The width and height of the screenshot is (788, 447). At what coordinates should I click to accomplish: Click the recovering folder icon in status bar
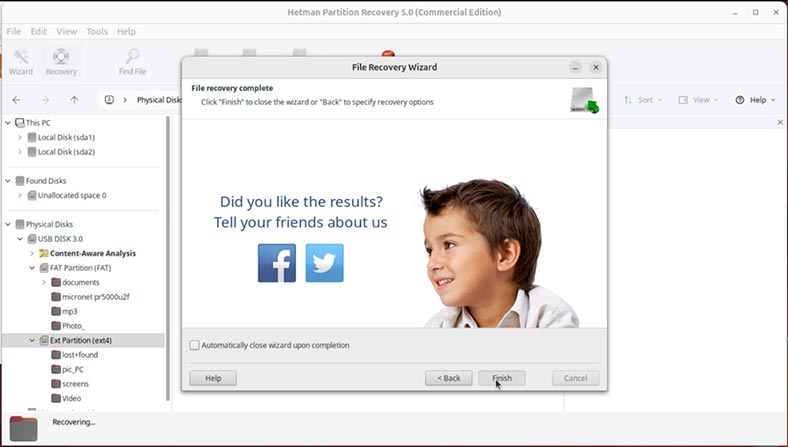click(x=23, y=428)
